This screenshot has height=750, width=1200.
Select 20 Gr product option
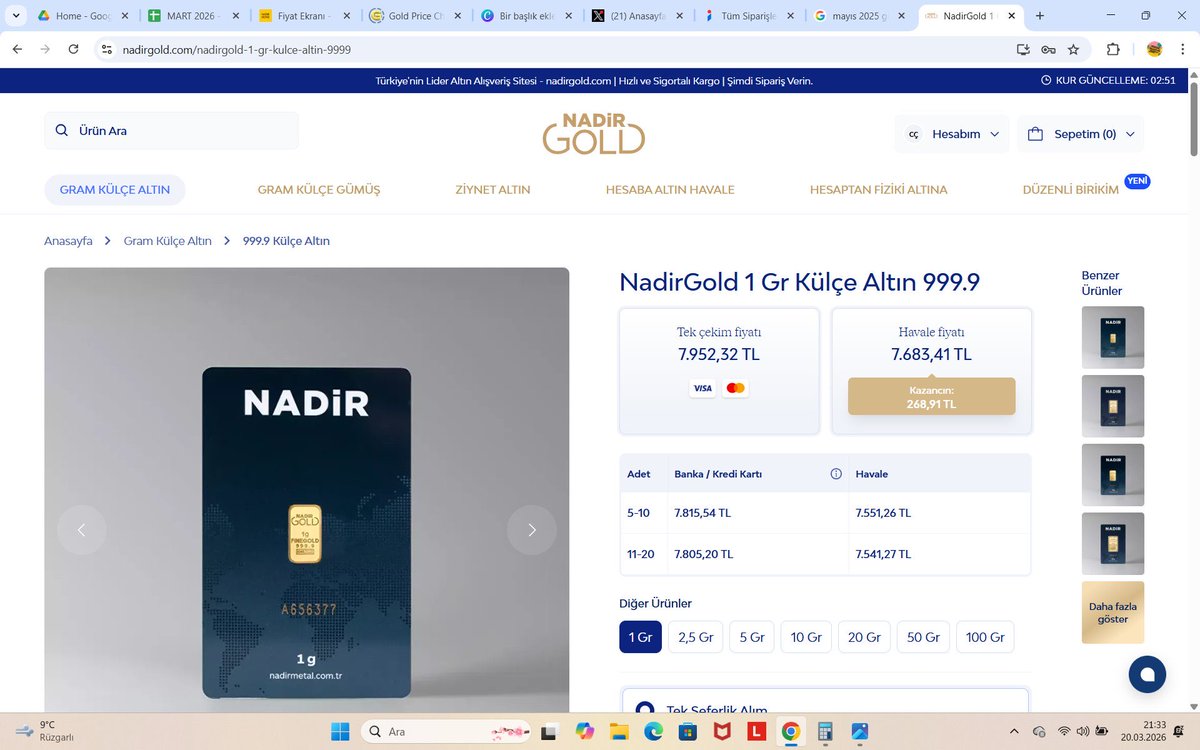tap(864, 637)
